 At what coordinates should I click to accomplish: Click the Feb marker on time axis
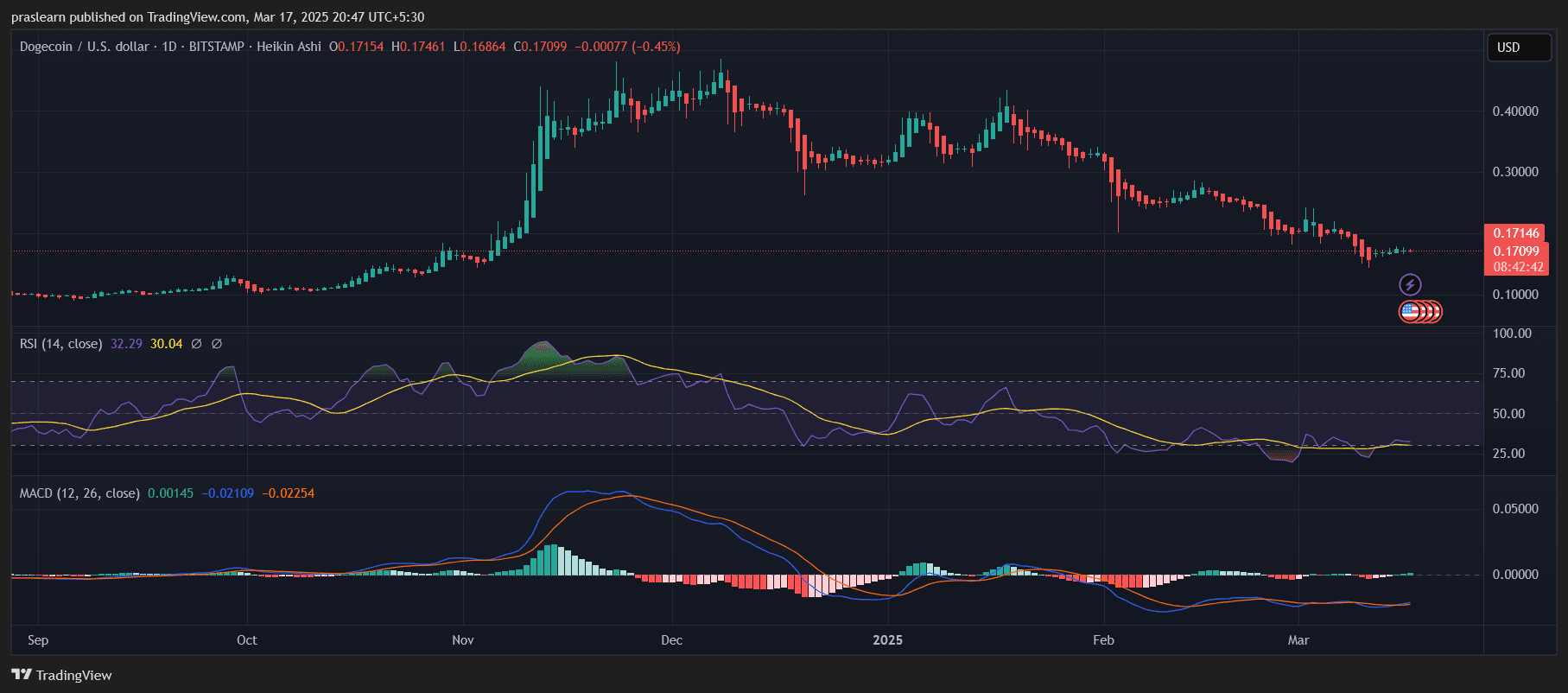pyautogui.click(x=1103, y=640)
